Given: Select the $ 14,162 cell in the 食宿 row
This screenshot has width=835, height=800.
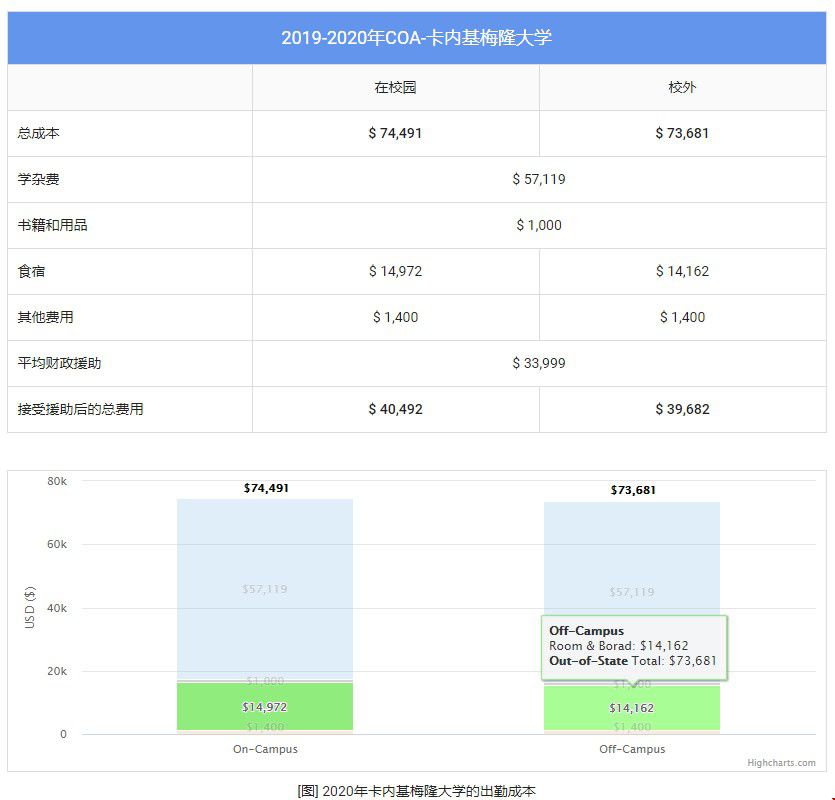Looking at the screenshot, I should [x=682, y=271].
